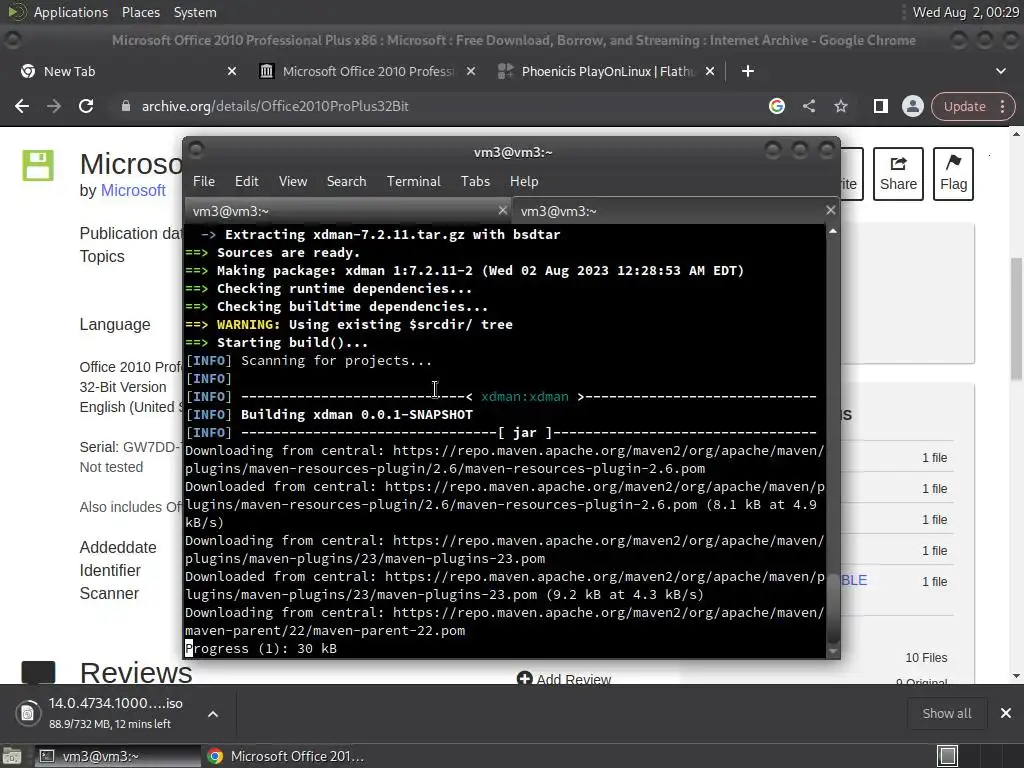Open the Places menu
The image size is (1024, 768).
tap(140, 12)
